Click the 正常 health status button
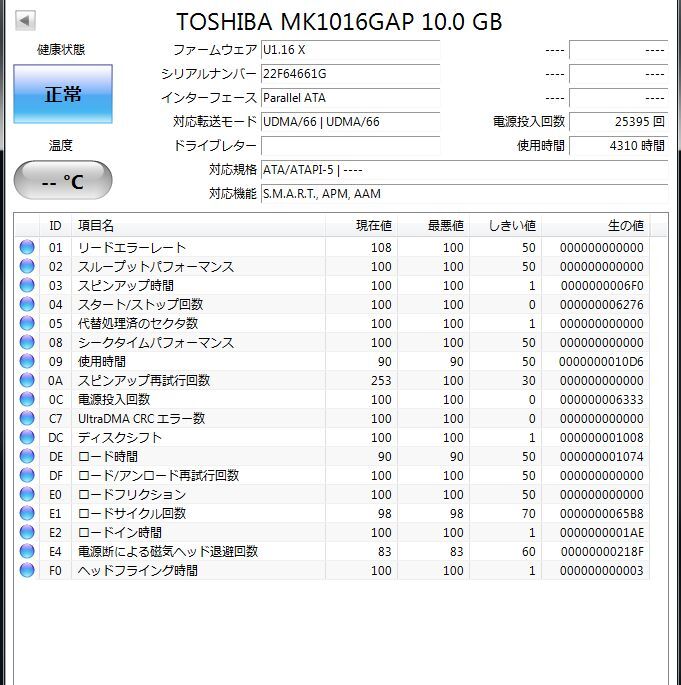This screenshot has height=685, width=681. pyautogui.click(x=63, y=94)
